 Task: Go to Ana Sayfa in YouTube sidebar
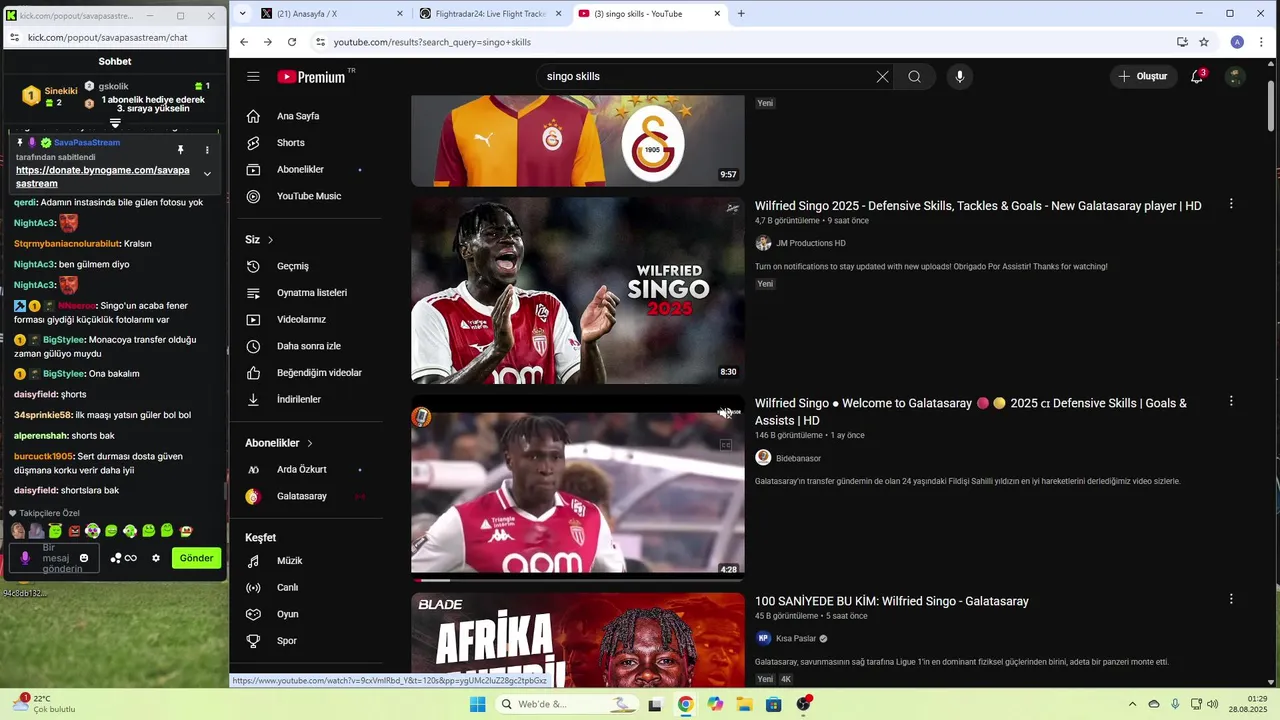coord(310,116)
